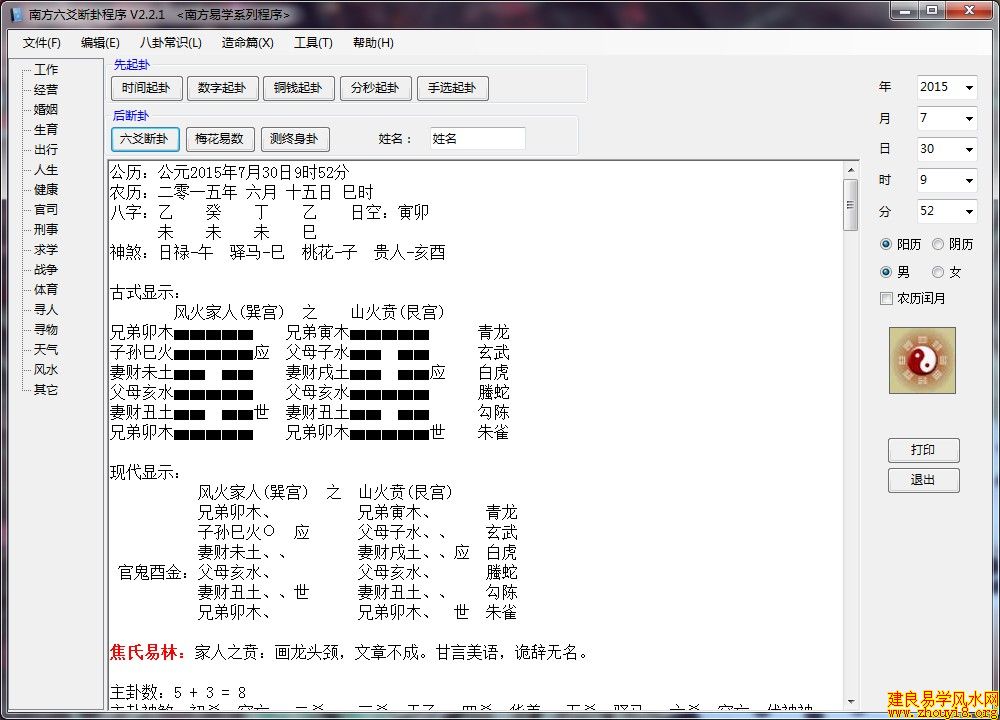Click the 六爻断卦 button
Screen dimensions: 1000x720
(145, 139)
